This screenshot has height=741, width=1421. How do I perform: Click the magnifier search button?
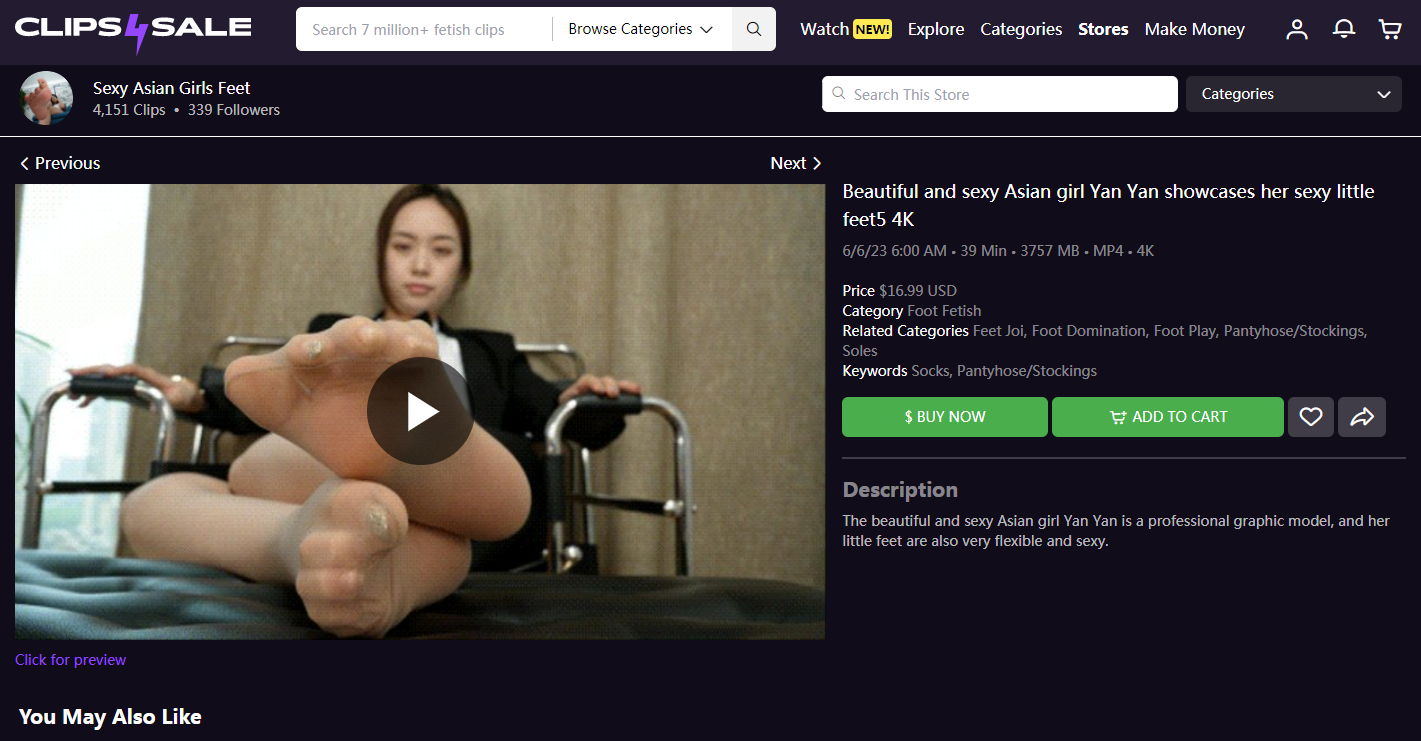754,29
